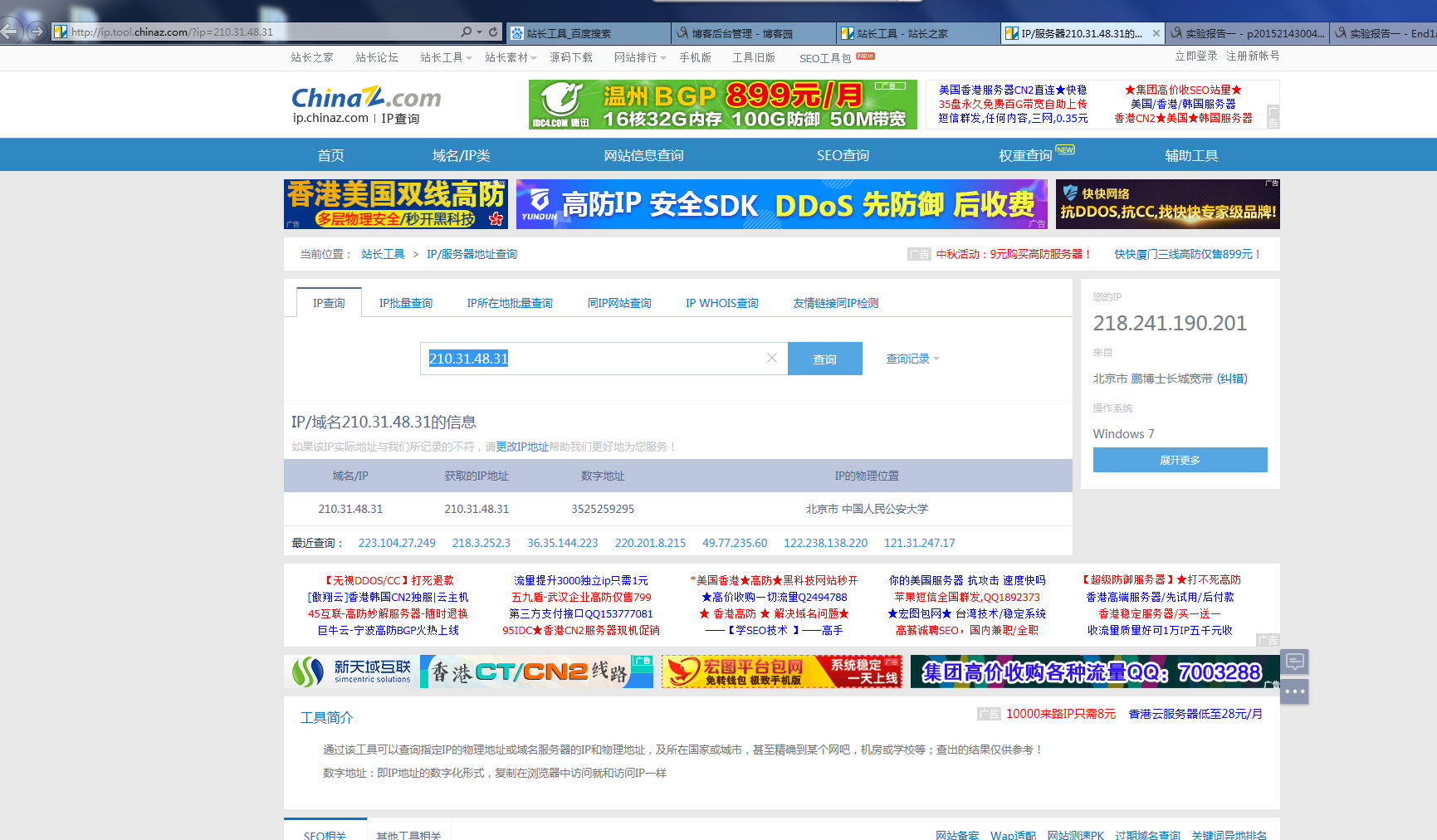1437x840 pixels.
Task: Open recent query 223.104.27.249
Action: click(397, 543)
